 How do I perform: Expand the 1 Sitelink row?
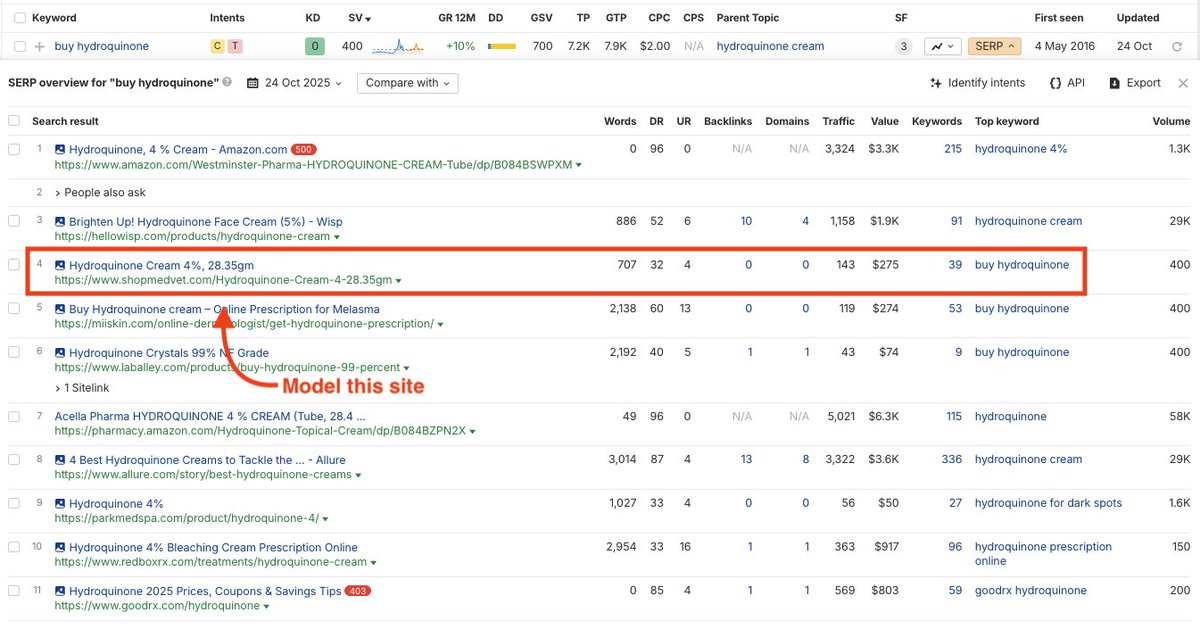[x=82, y=387]
